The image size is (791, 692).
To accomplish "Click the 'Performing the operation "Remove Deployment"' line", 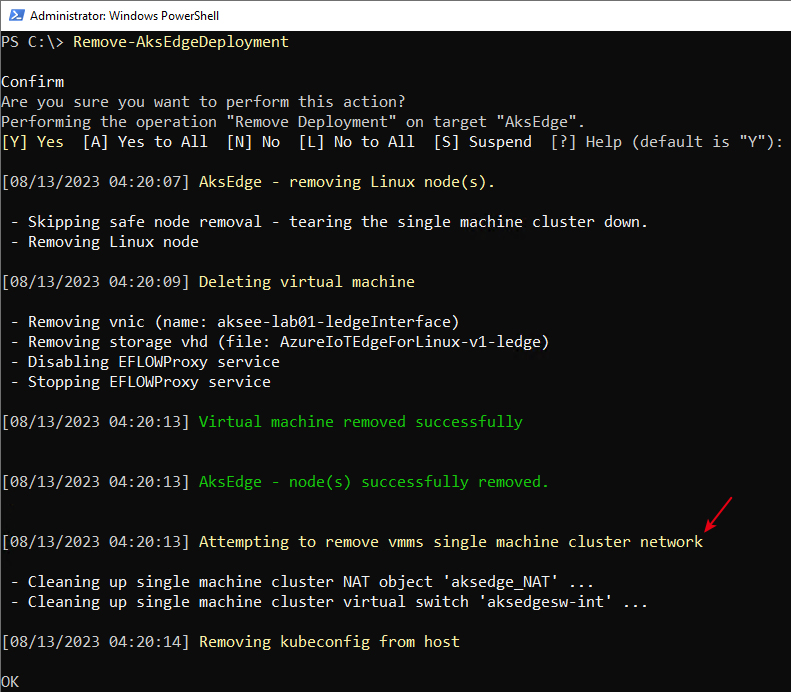I will [x=293, y=122].
